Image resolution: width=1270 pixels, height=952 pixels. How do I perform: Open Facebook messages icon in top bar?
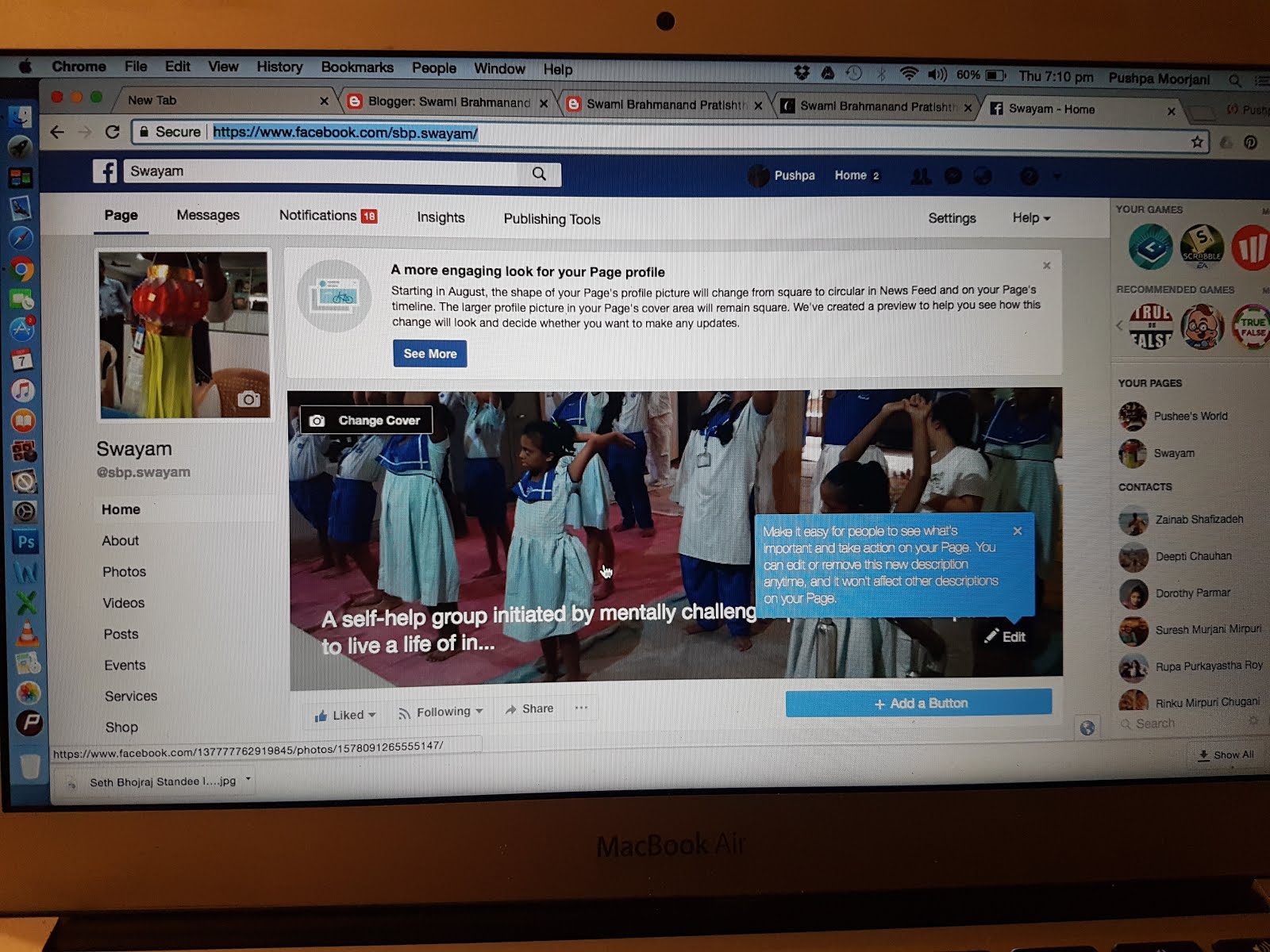click(953, 176)
